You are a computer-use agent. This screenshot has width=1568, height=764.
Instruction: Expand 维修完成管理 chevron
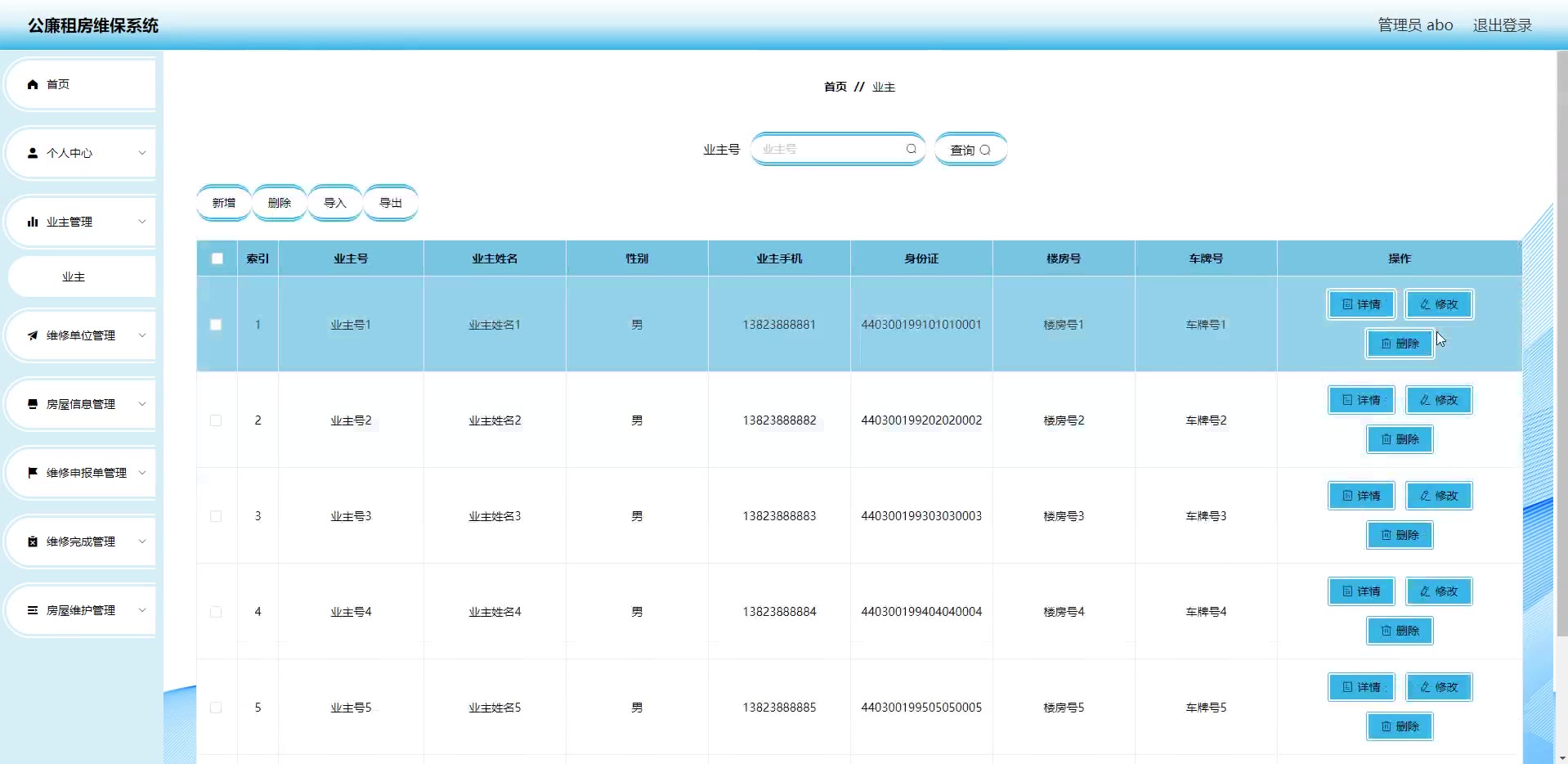pos(142,542)
